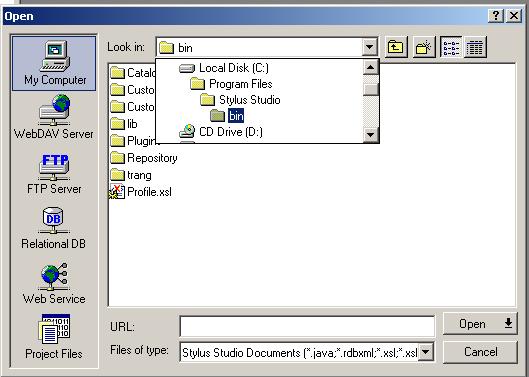Click the Open button's down arrow

coord(508,323)
